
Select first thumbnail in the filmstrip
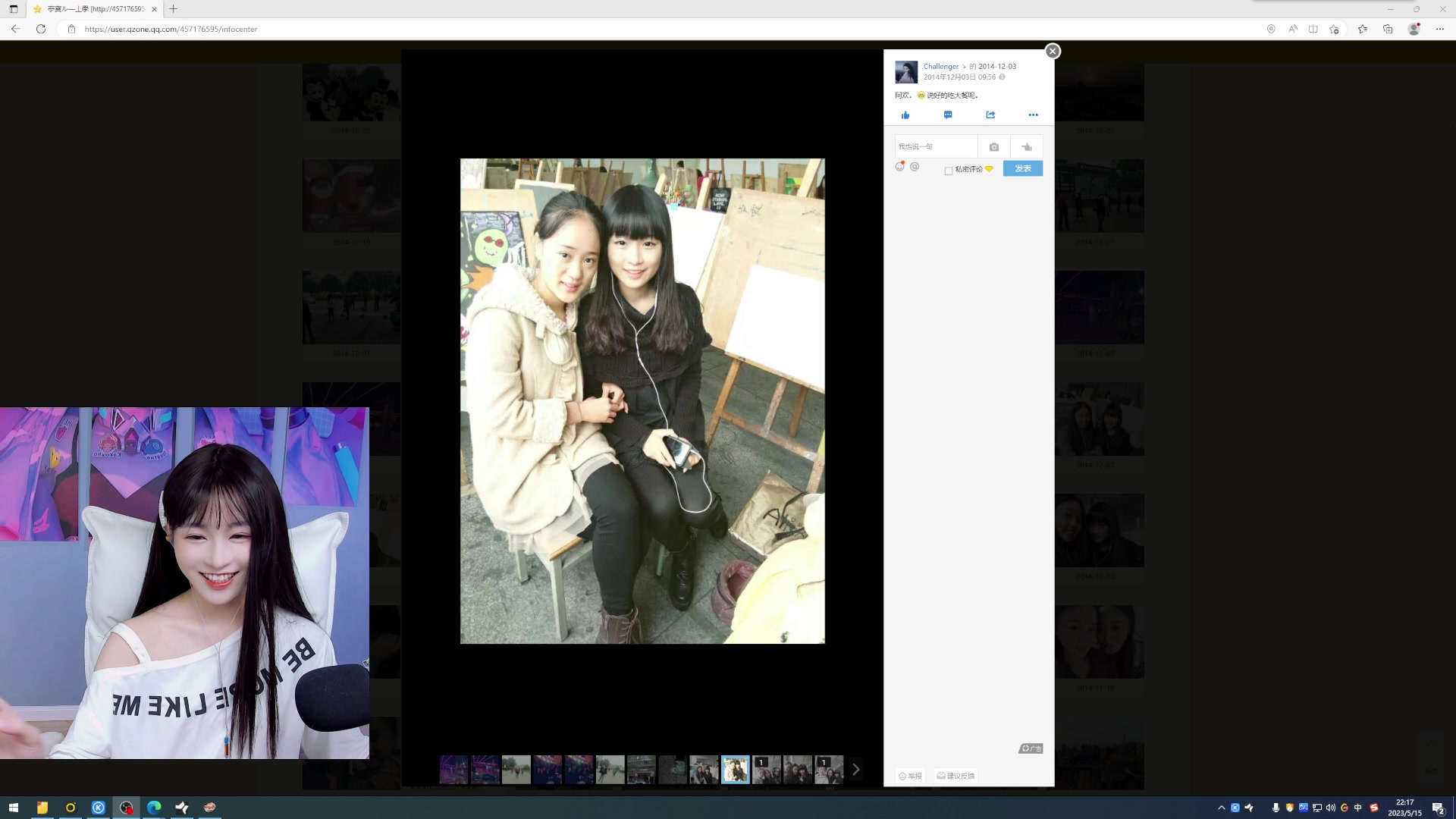[x=453, y=769]
